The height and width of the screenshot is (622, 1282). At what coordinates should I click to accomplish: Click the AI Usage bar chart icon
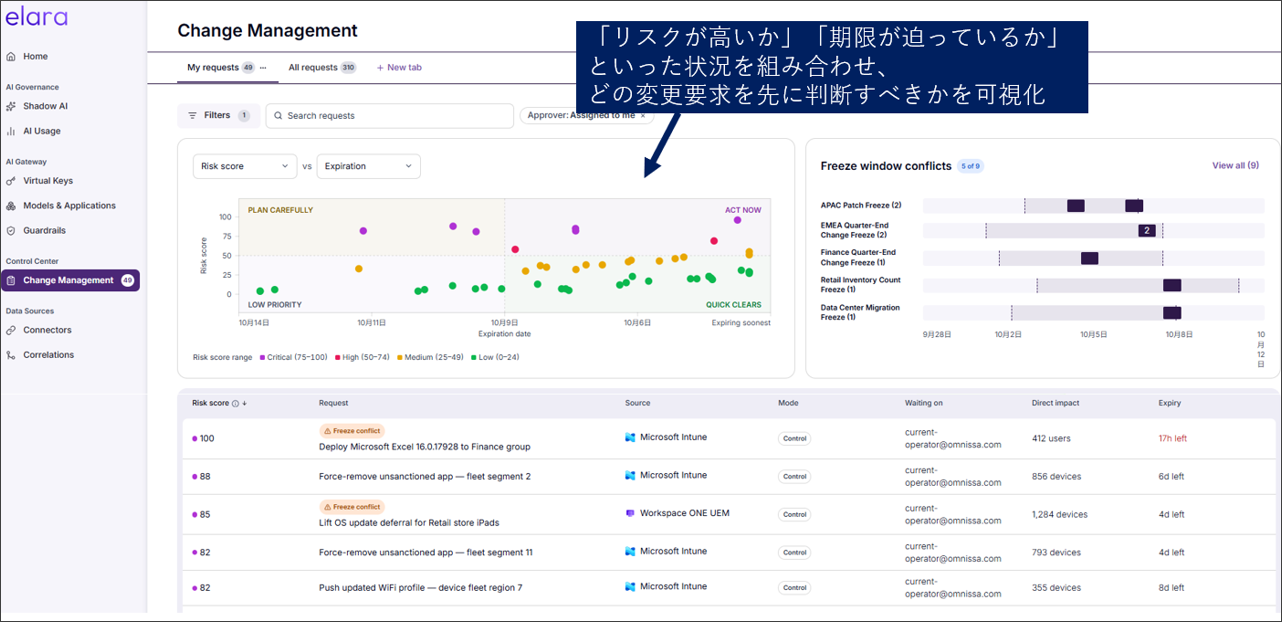coord(12,131)
